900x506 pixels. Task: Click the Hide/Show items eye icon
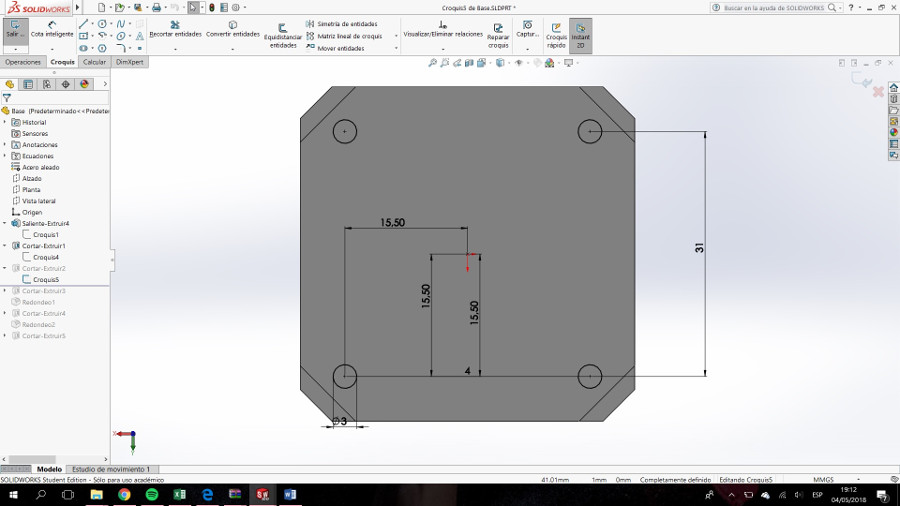pos(519,63)
